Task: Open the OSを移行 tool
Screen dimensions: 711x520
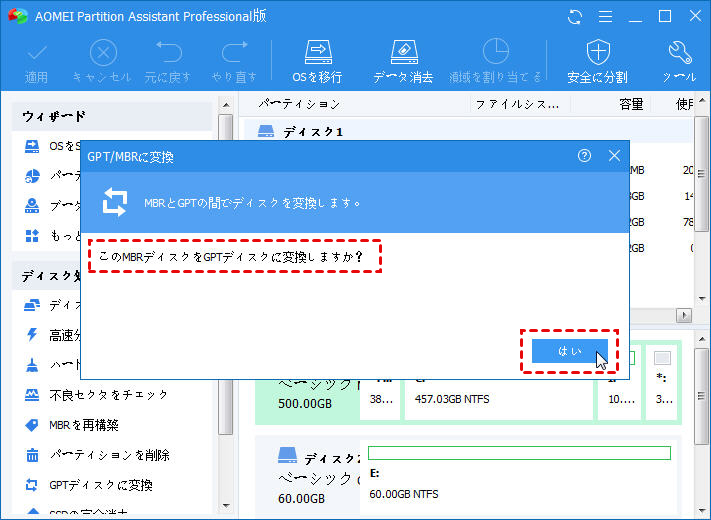Action: [x=317, y=62]
